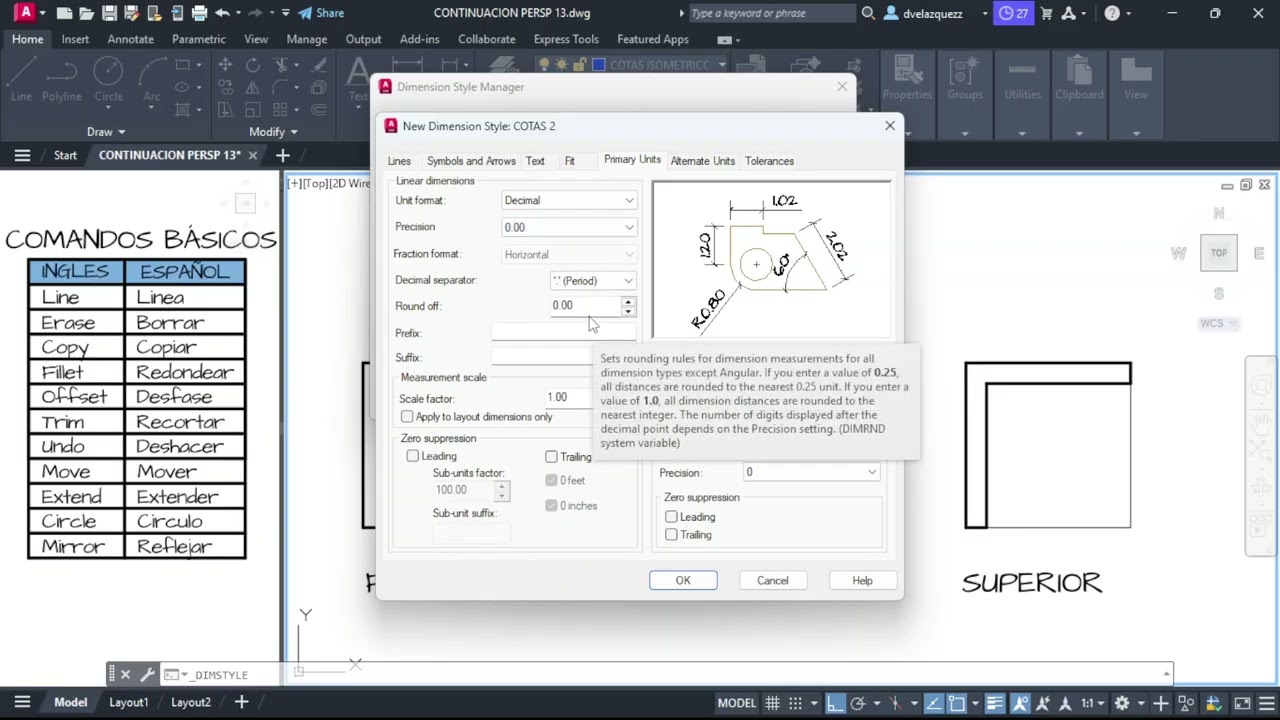Open the Unit format dropdown showing Decimal
This screenshot has width=1280, height=720.
click(x=568, y=200)
